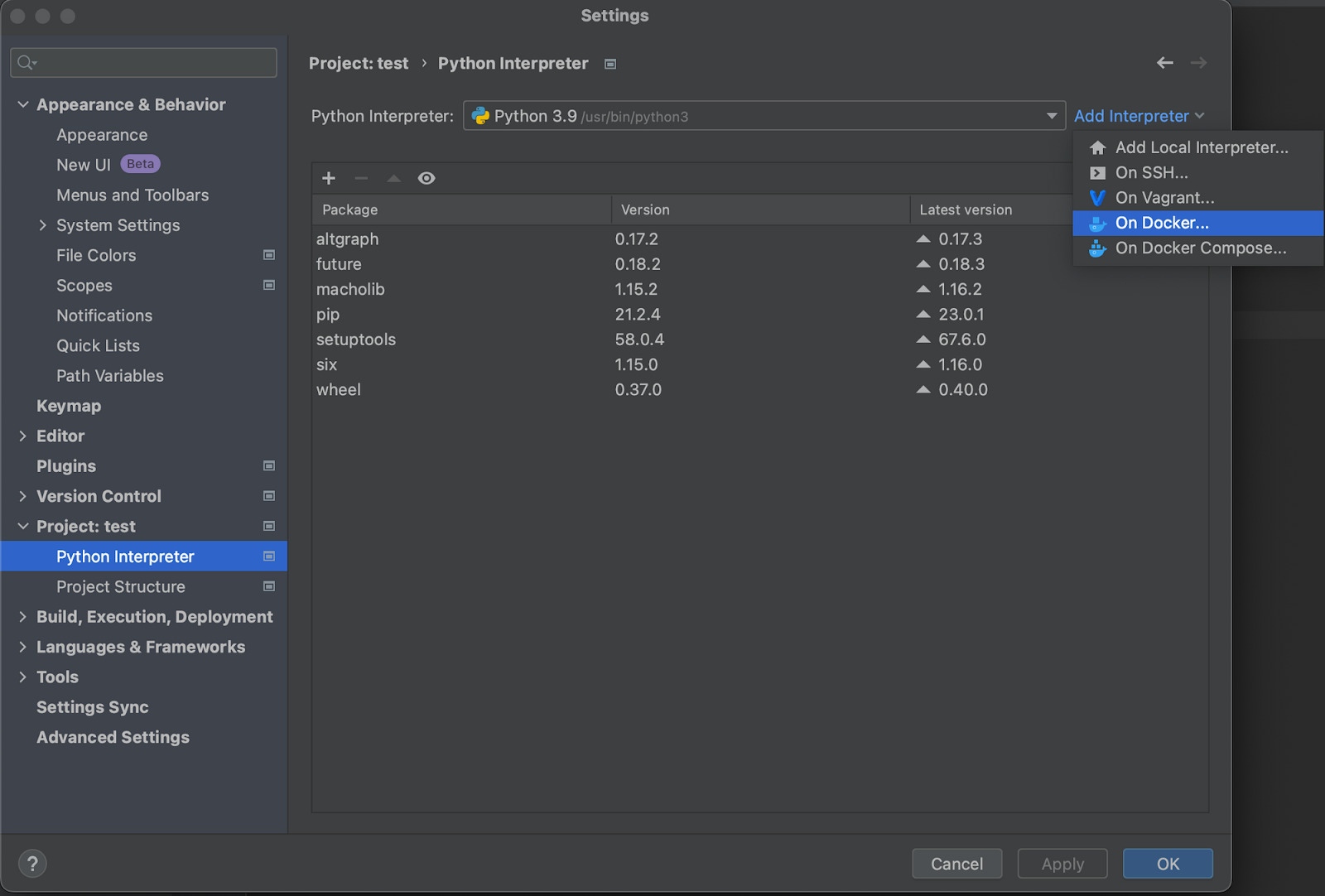Viewport: 1325px width, 896px height.
Task: Upgrade package using the up-arrow icon
Action: click(393, 178)
